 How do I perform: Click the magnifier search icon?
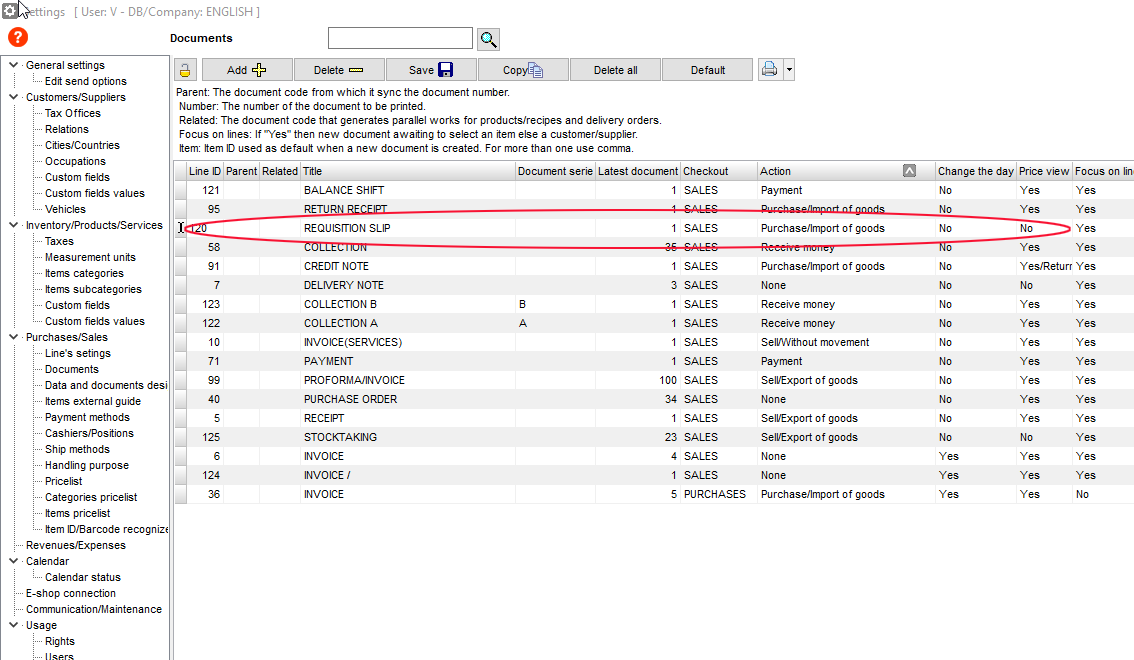point(488,39)
